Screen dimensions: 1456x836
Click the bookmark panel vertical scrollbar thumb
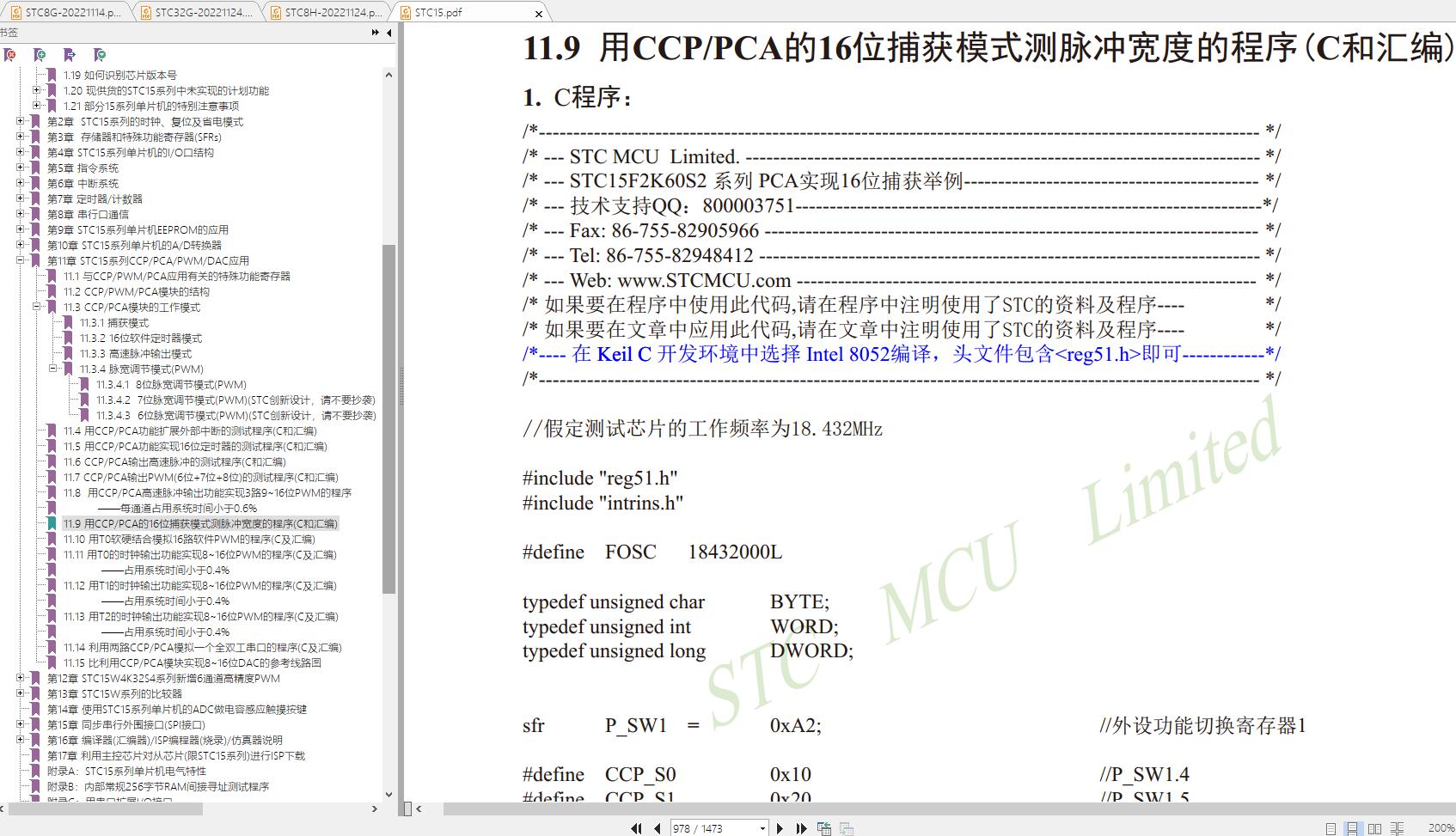pos(388,419)
